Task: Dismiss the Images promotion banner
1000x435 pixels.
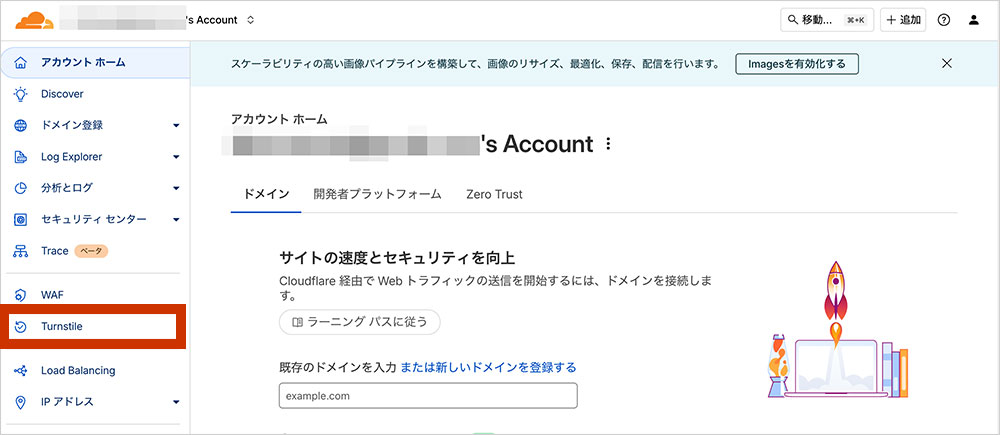Action: (946, 64)
